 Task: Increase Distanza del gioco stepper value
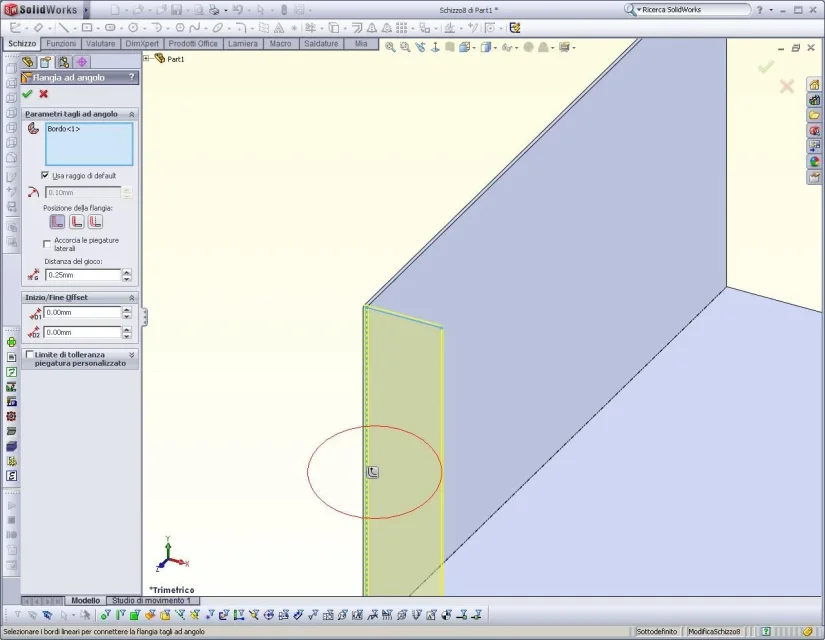(x=126, y=272)
